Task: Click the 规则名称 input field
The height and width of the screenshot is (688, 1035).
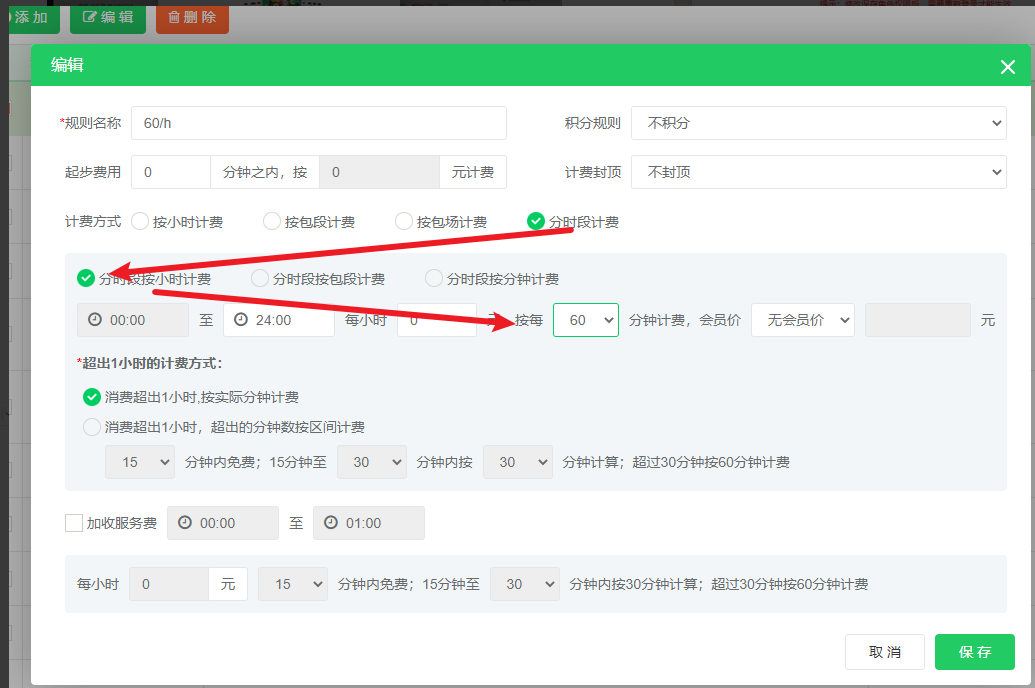Action: coord(318,123)
